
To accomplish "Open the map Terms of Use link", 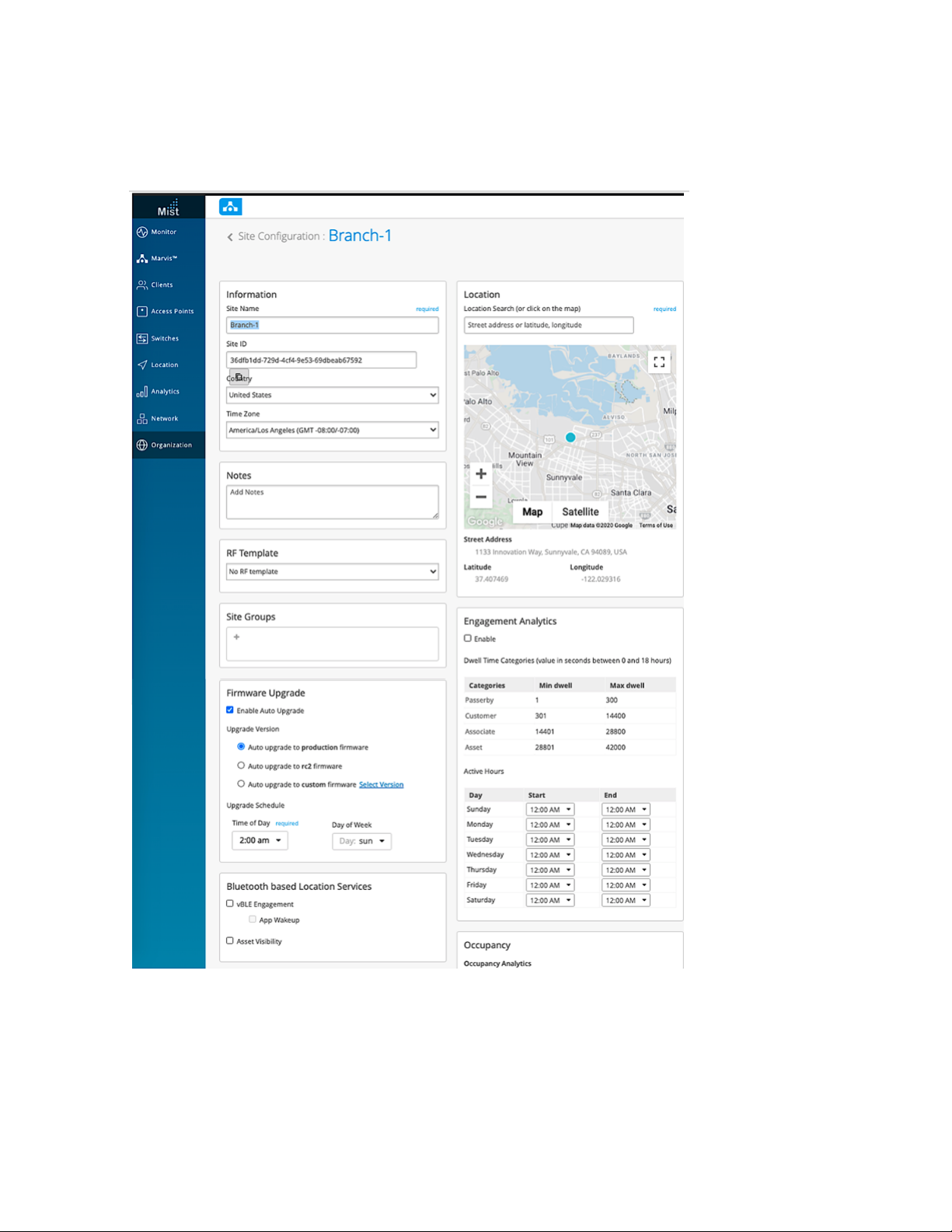I will click(x=656, y=525).
